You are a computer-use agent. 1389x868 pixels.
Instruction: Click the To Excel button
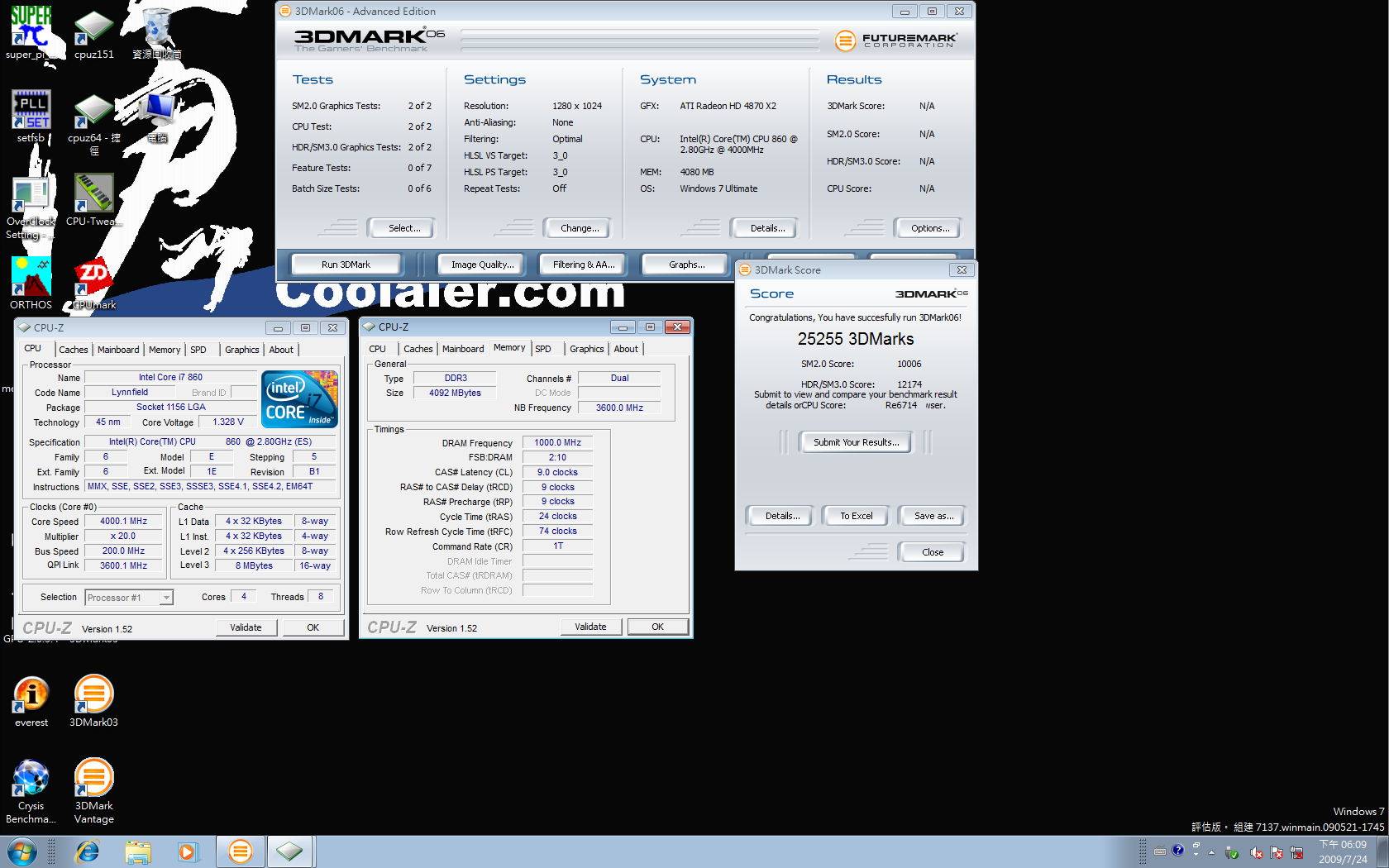click(856, 516)
